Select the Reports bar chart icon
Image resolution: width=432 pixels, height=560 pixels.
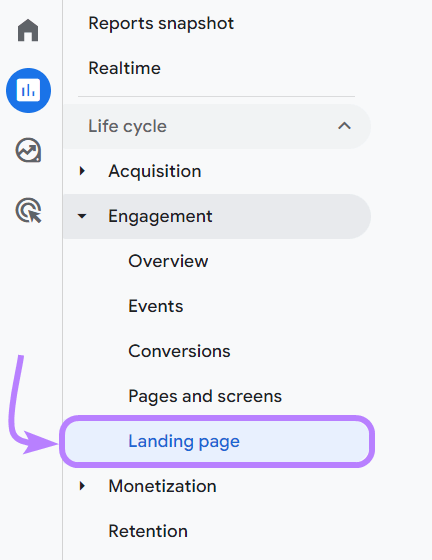(x=28, y=90)
